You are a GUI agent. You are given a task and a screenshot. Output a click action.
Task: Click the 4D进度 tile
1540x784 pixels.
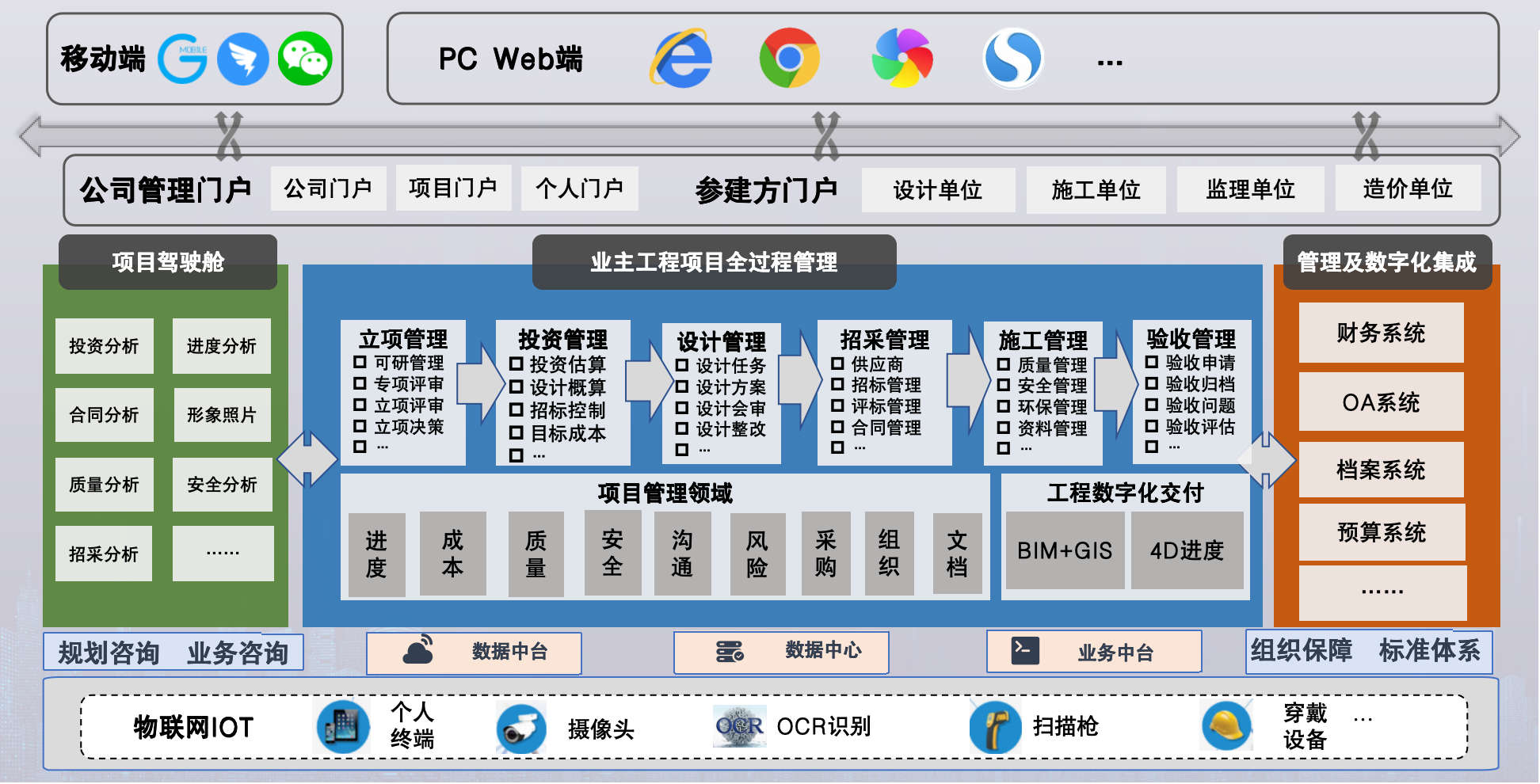click(1187, 550)
